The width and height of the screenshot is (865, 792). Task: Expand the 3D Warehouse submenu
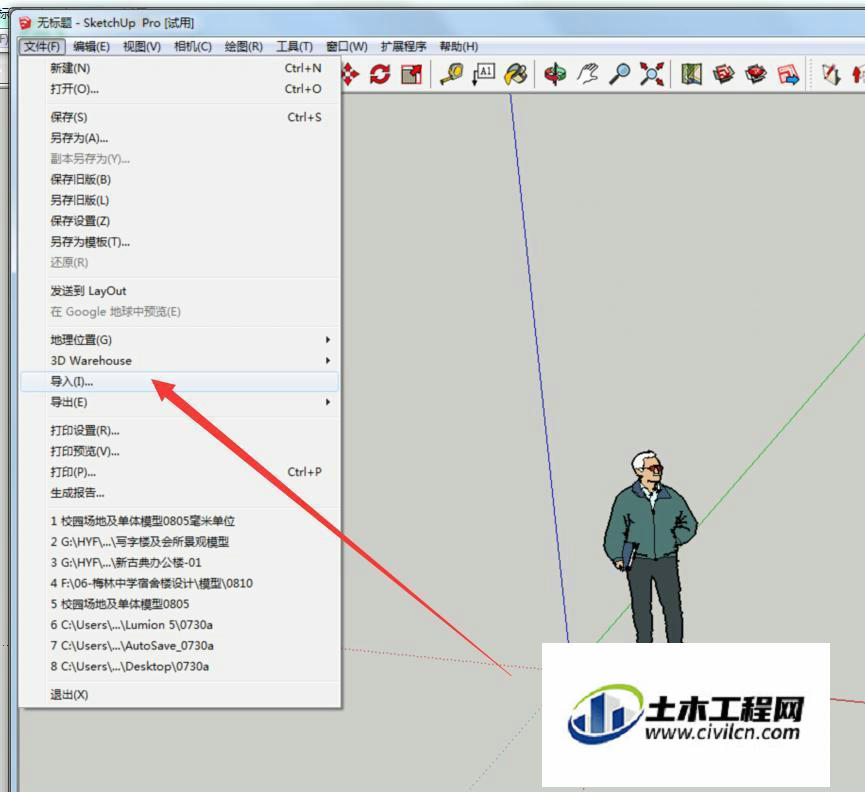point(179,361)
